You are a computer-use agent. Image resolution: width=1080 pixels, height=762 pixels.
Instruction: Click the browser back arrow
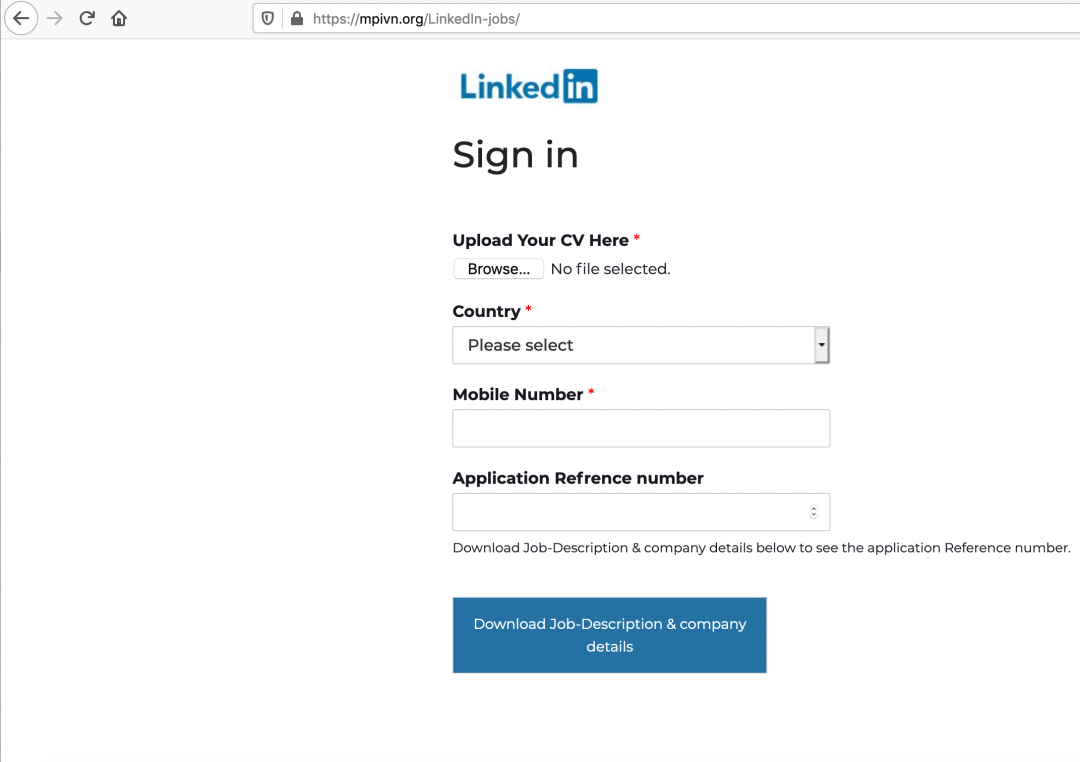point(21,18)
